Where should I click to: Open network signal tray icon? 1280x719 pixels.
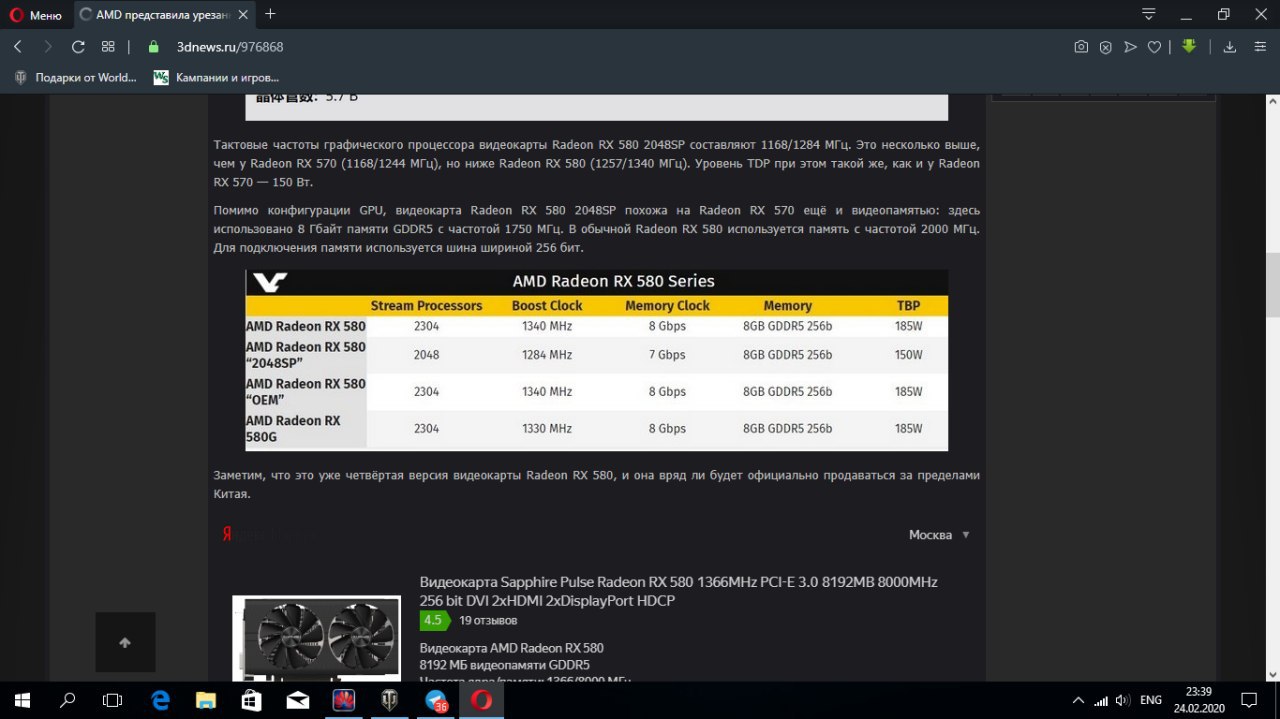click(1101, 700)
